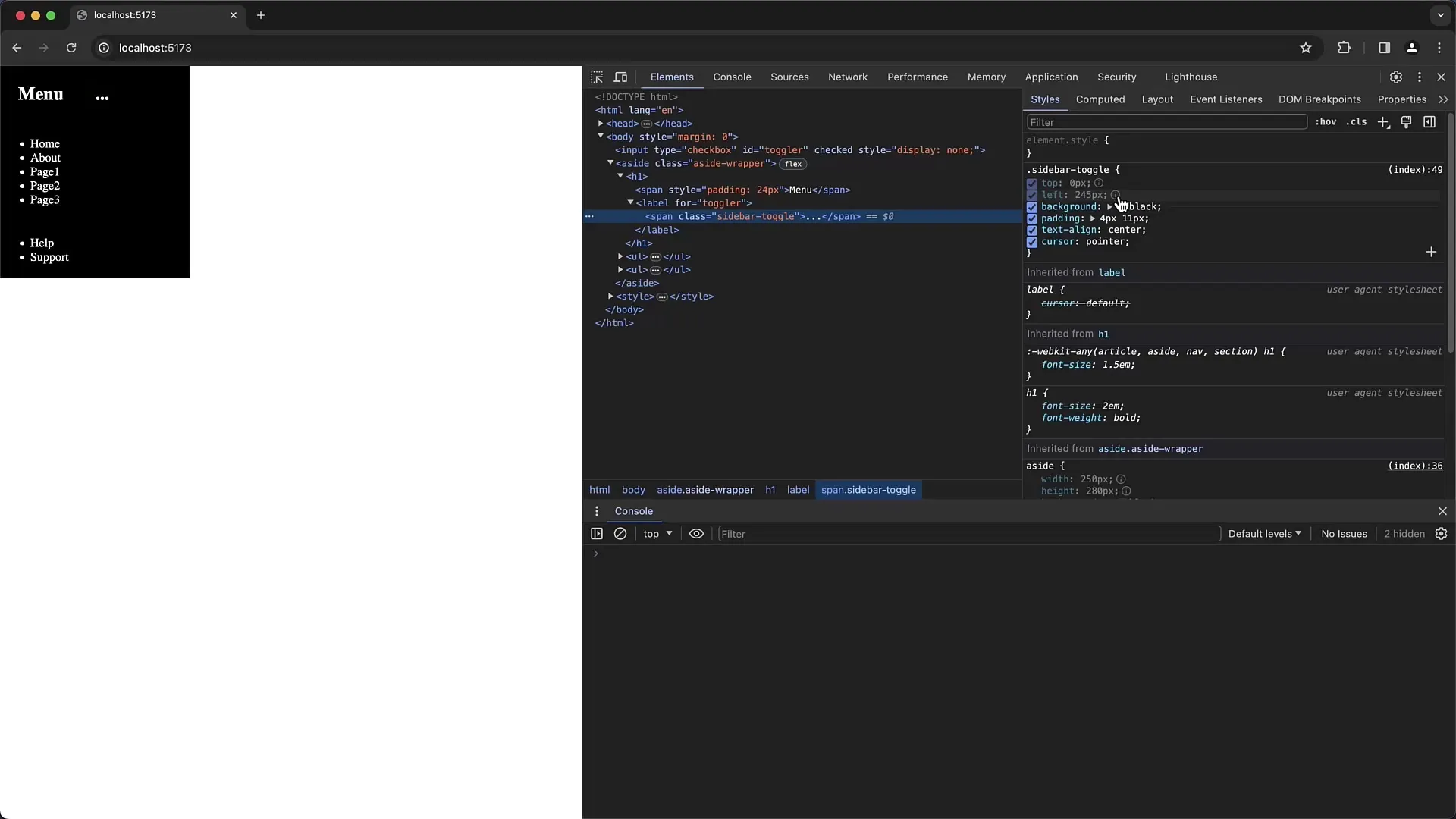The width and height of the screenshot is (1456, 819).
Task: Toggle the inspect element icon
Action: 596,77
